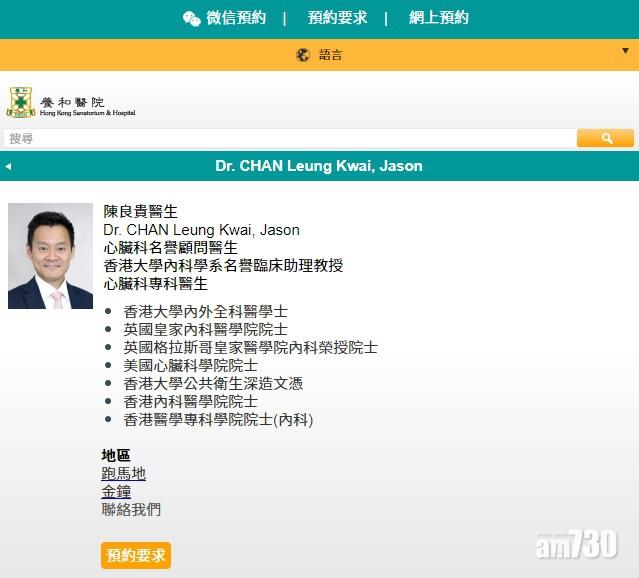Click the 陳良貴醫生 name text

click(141, 212)
